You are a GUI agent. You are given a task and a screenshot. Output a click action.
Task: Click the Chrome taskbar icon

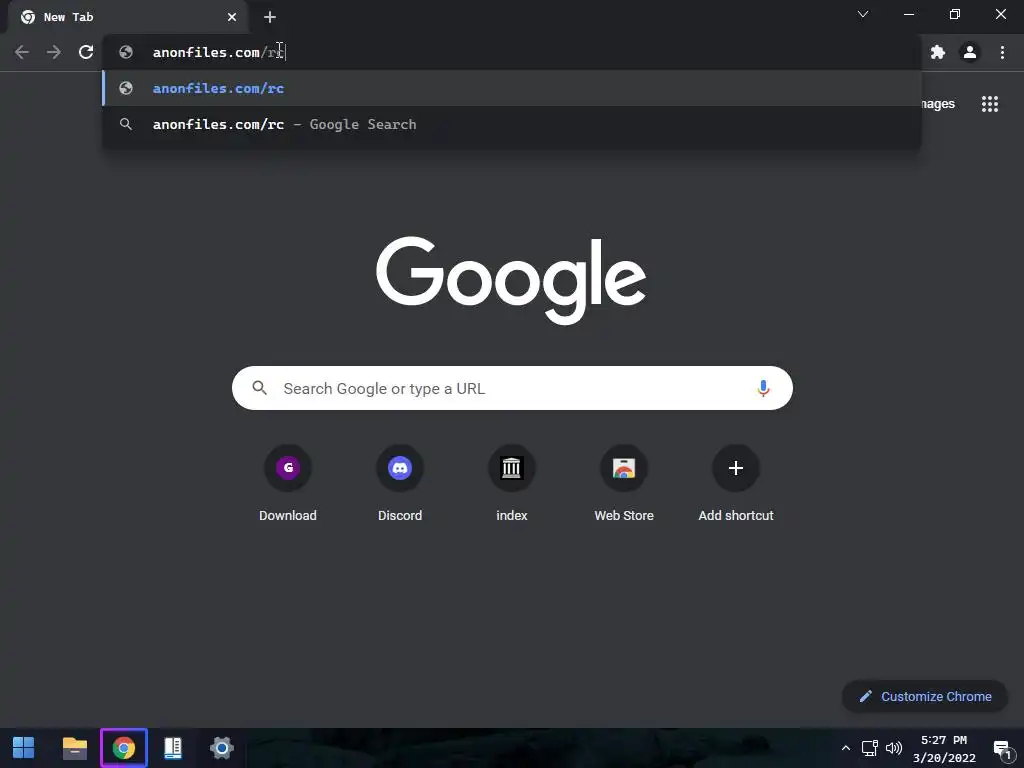pyautogui.click(x=124, y=748)
